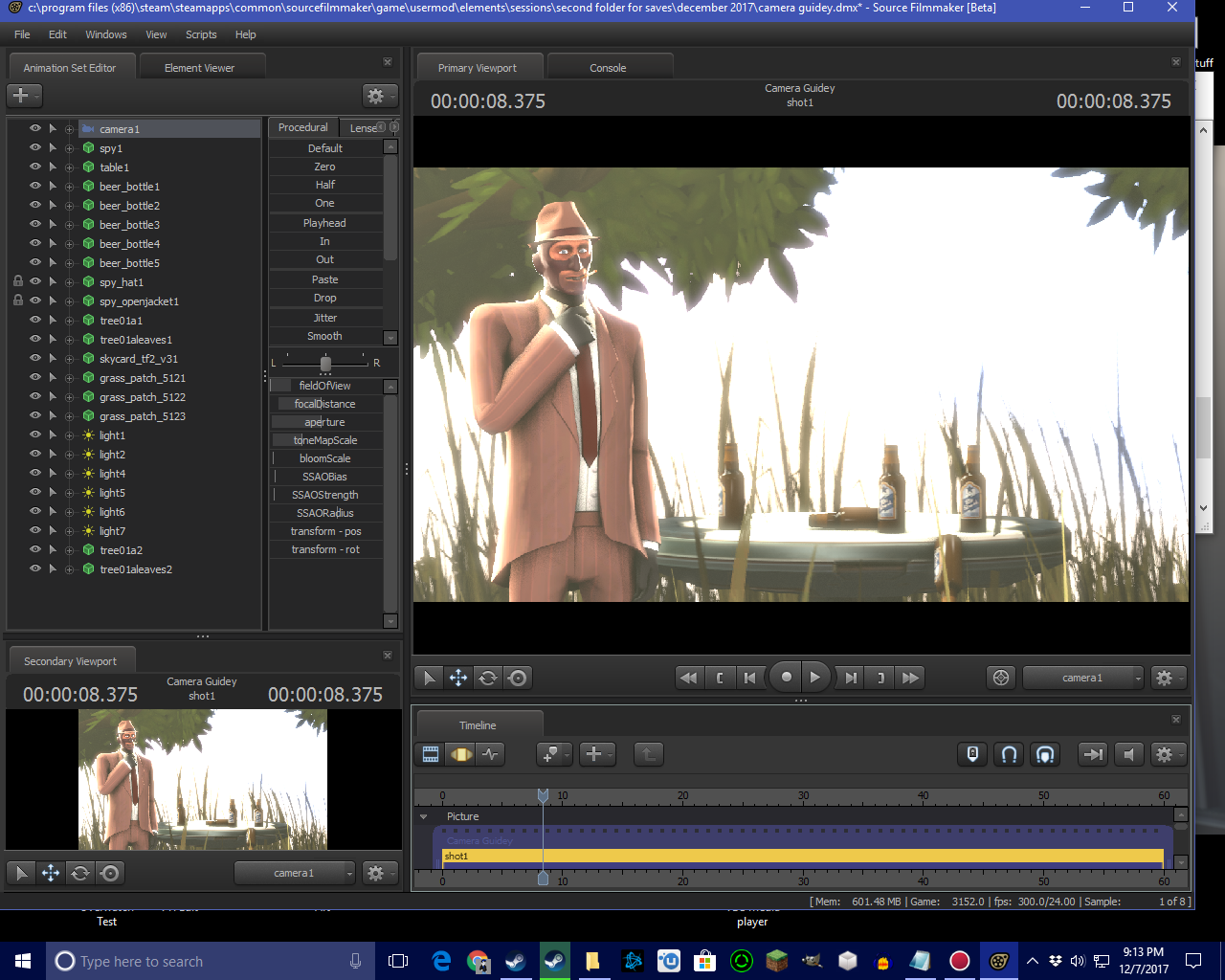1225x980 pixels.
Task: Switch to the Clip Editor in Timeline
Action: click(431, 754)
